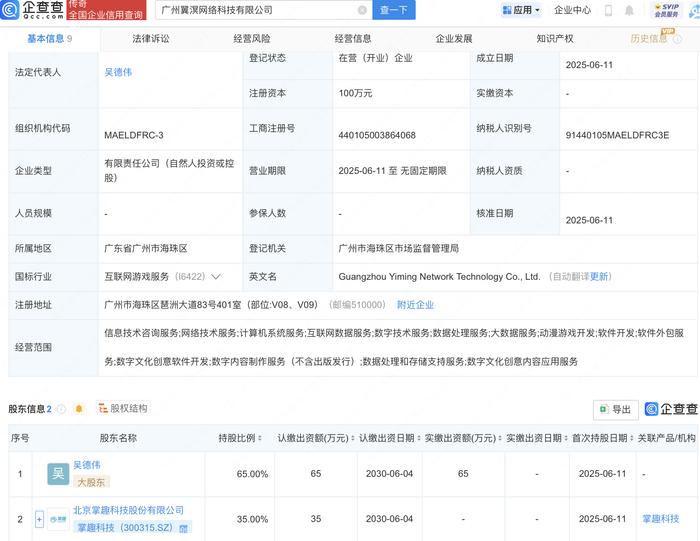Expand 互联网游戏服务 industry chevron

[x=216, y=277]
